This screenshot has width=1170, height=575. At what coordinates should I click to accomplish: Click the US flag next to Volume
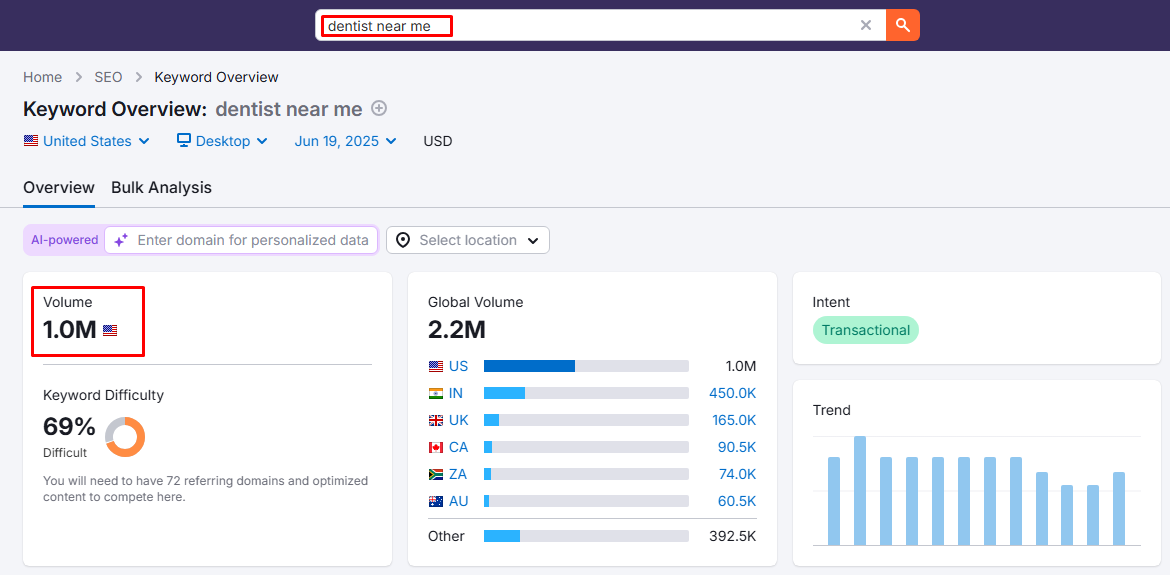(x=110, y=330)
